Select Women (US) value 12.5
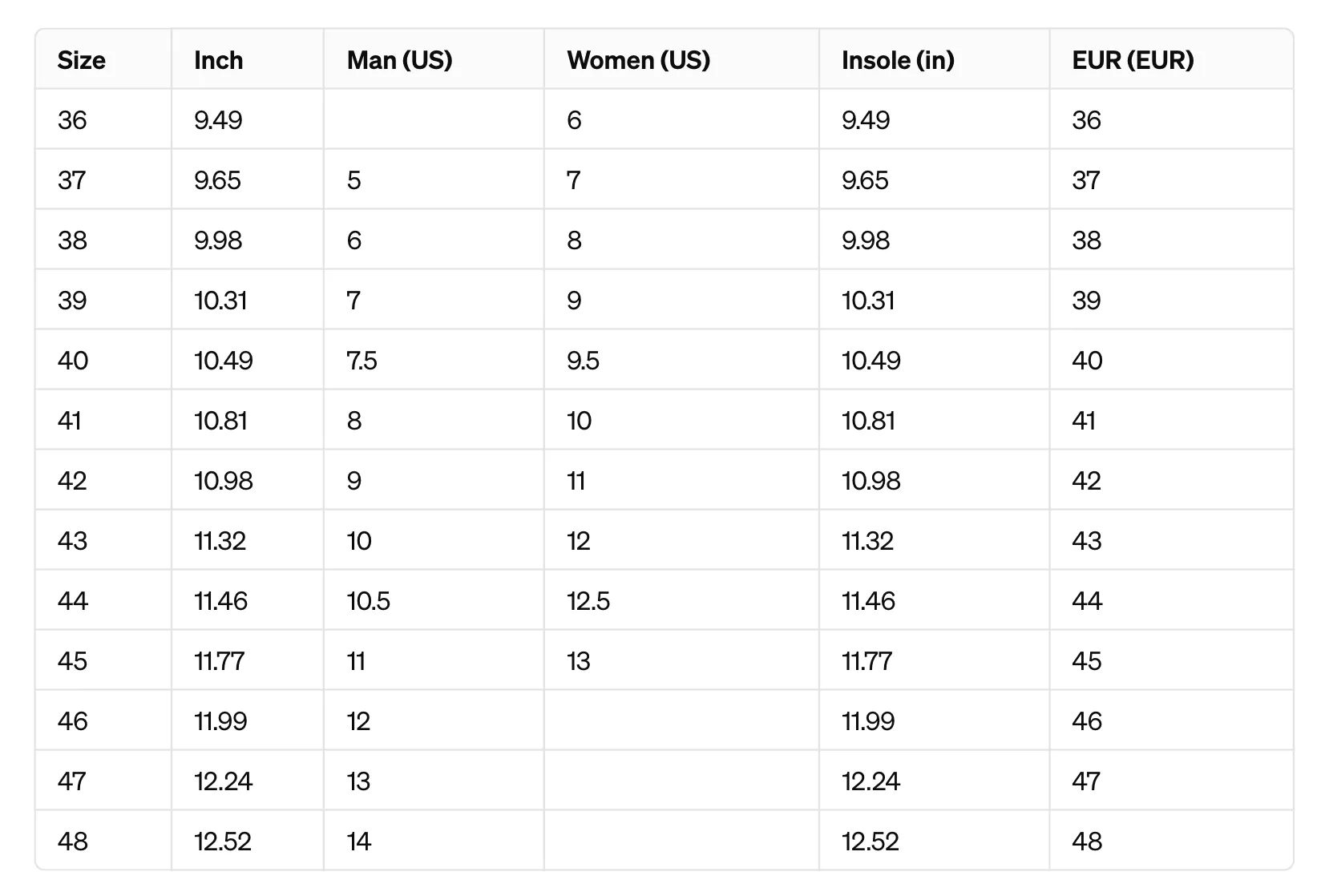This screenshot has width=1329, height=896. click(588, 601)
